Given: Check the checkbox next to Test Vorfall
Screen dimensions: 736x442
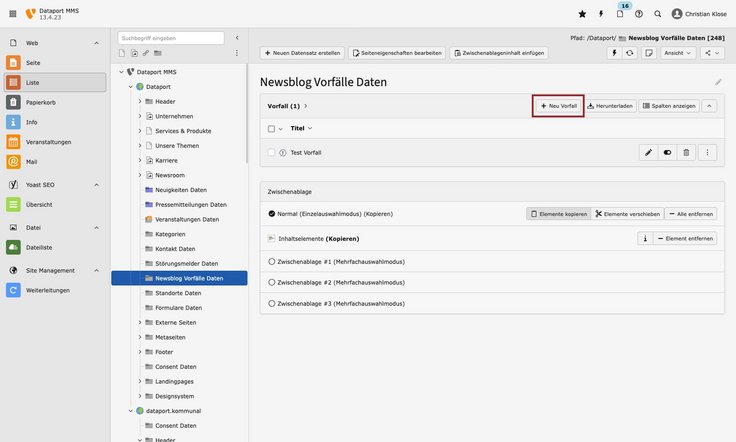Looking at the screenshot, I should coord(271,152).
